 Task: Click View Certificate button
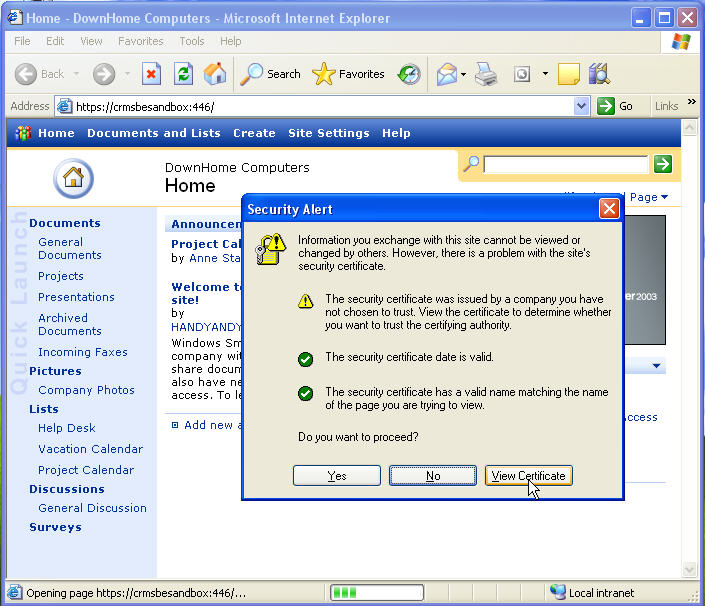point(529,476)
